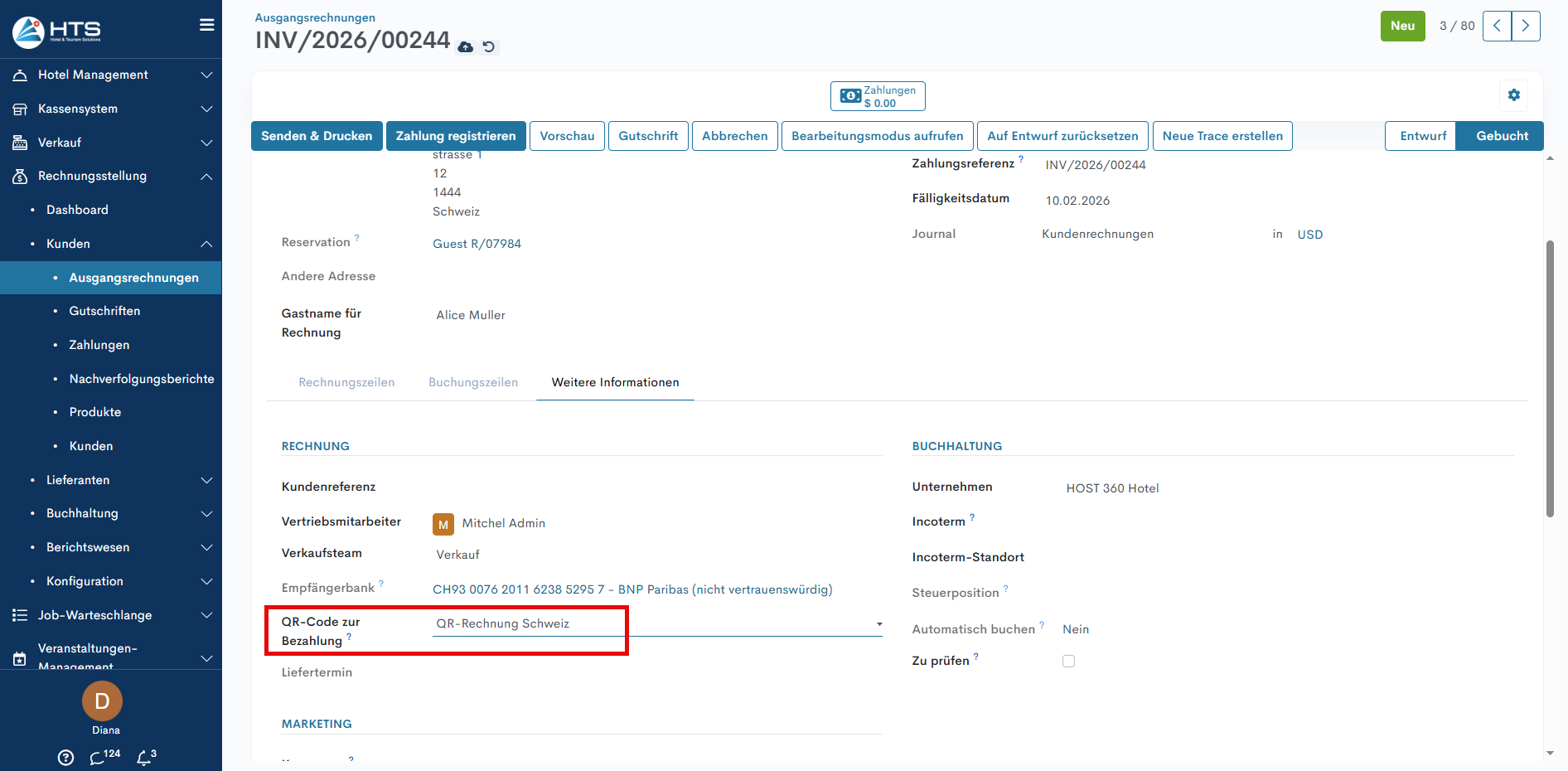
Task: Click the hamburger menu icon in sidebar header
Action: [x=207, y=25]
